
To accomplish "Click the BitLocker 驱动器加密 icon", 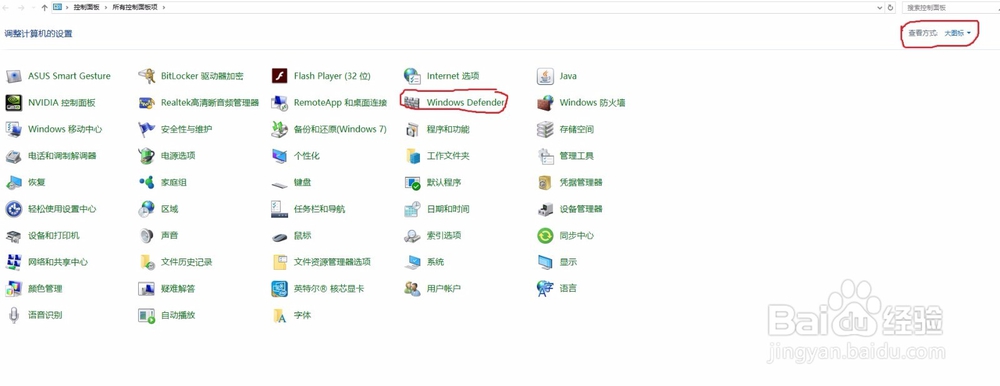I will [147, 77].
